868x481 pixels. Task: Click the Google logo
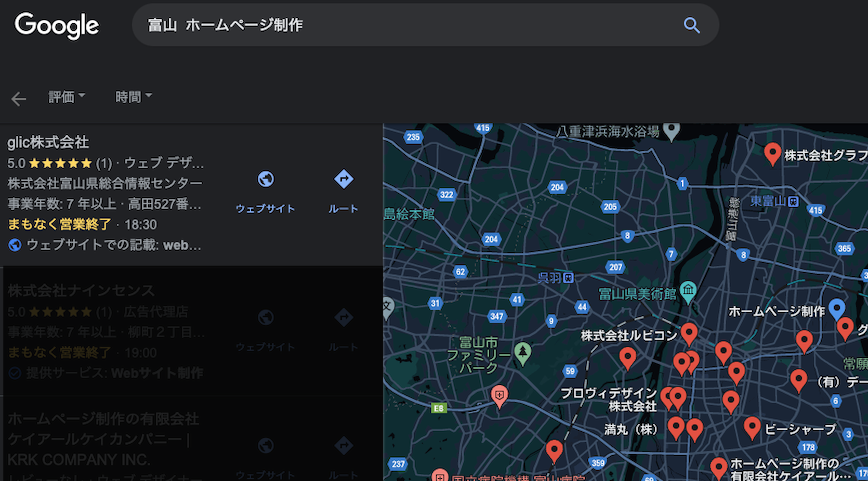click(x=56, y=25)
